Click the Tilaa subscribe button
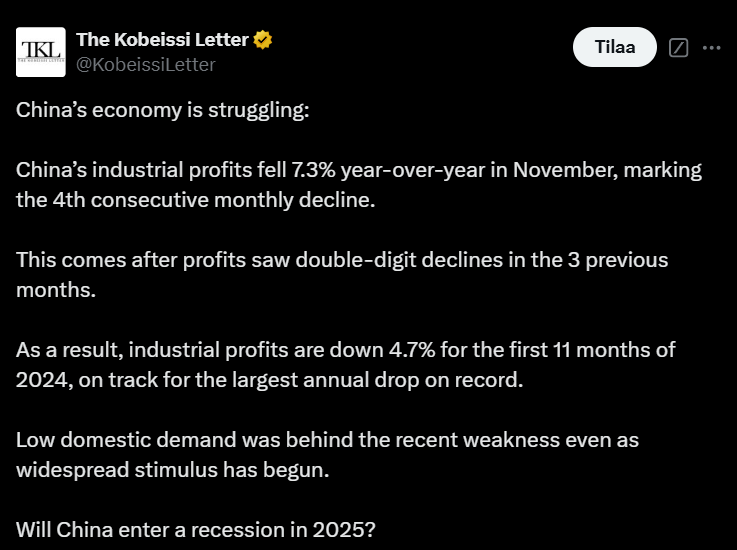 click(615, 47)
